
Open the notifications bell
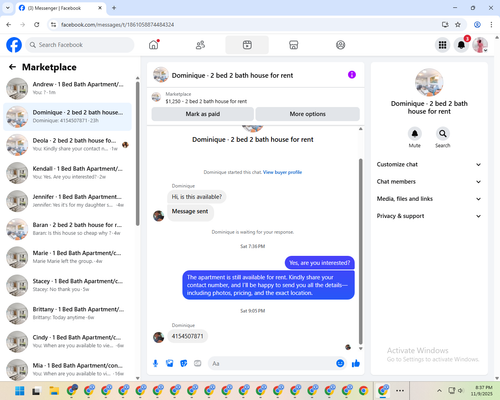click(461, 45)
